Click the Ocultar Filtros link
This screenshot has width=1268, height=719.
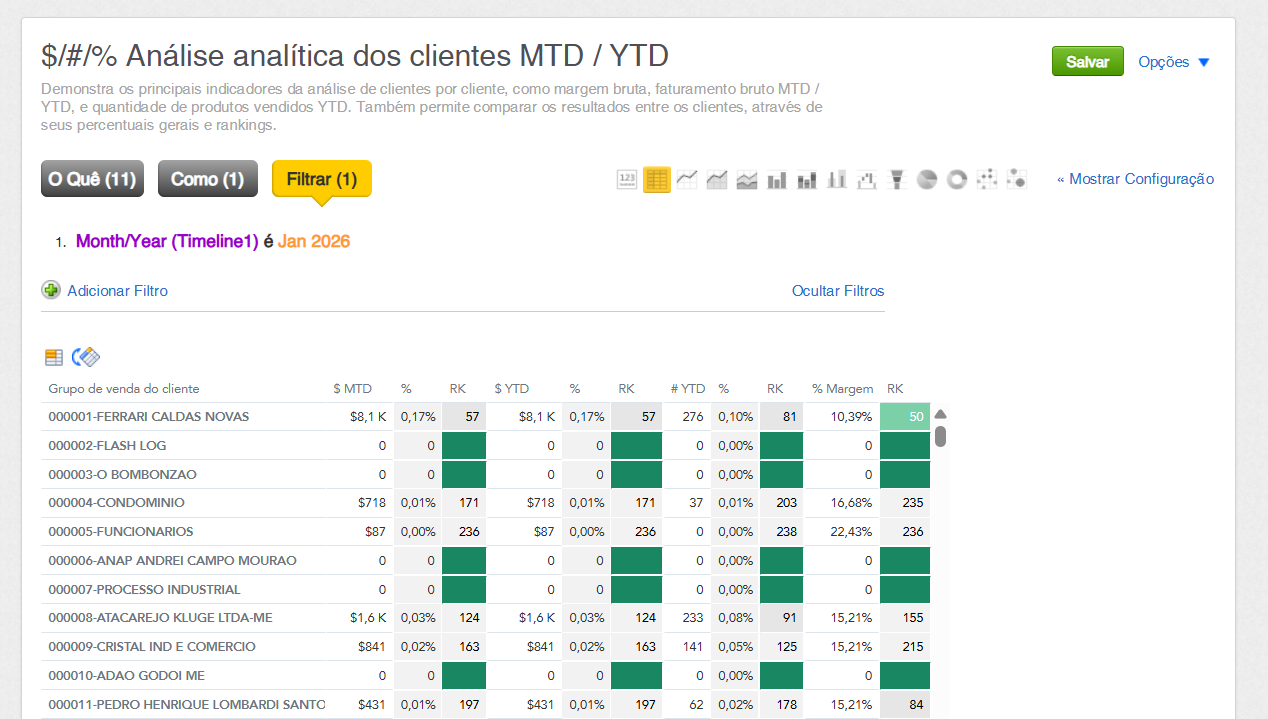click(x=838, y=291)
